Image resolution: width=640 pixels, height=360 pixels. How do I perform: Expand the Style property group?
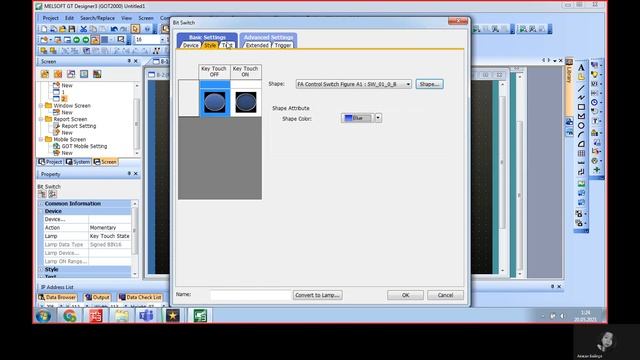tap(41, 269)
